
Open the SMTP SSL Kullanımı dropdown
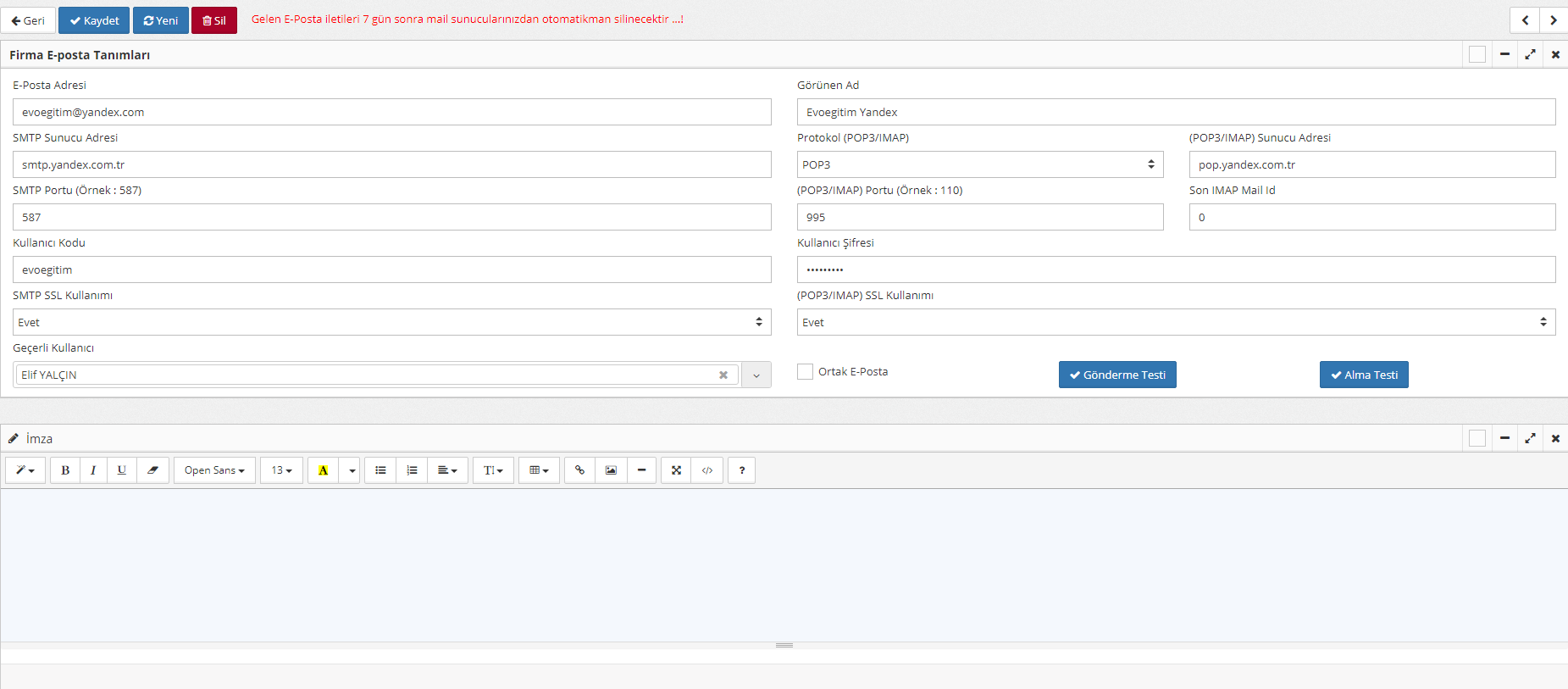click(x=391, y=322)
